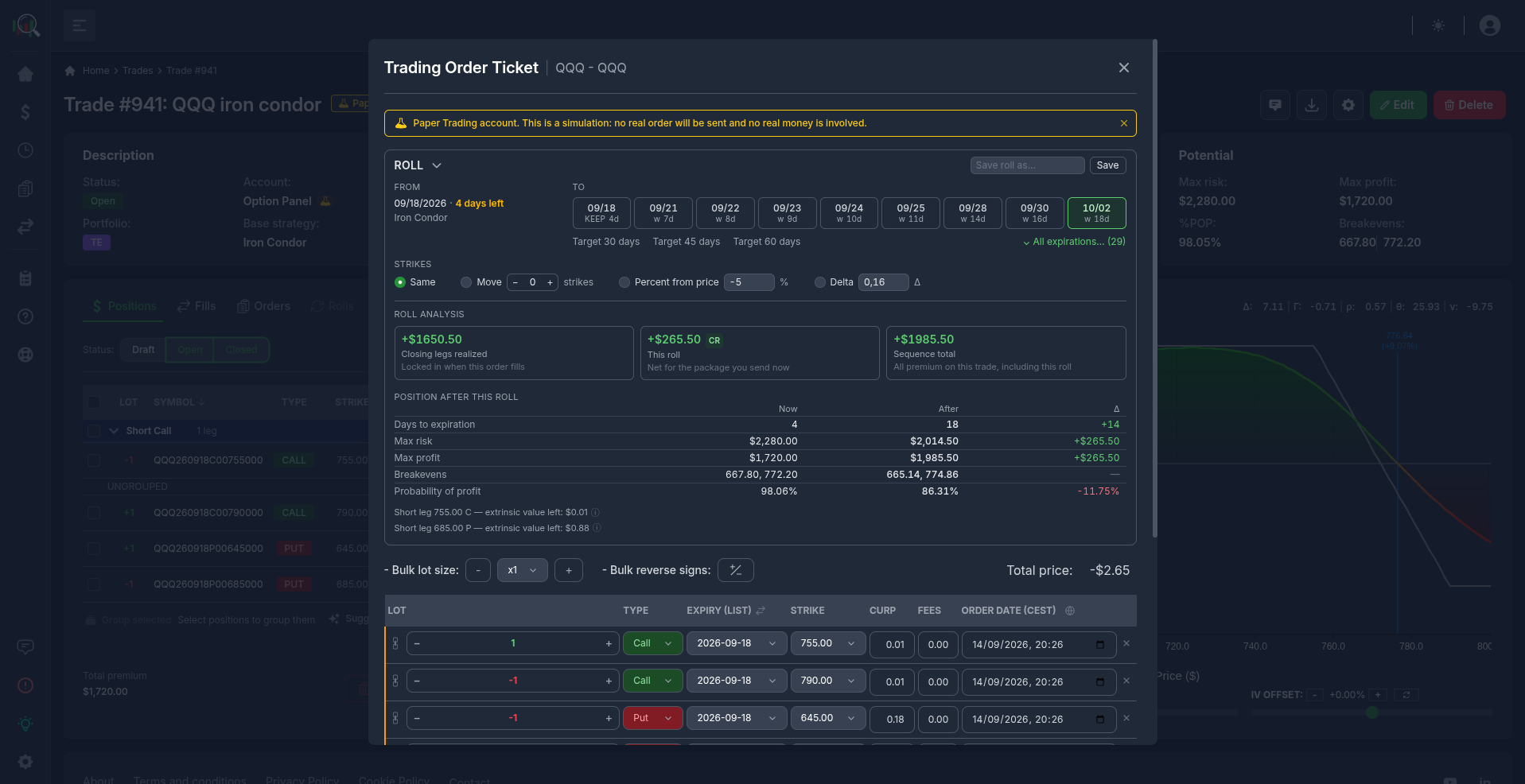Screen dimensions: 1525x784
Task: Select the Same strikes radio button
Action: (400, 282)
